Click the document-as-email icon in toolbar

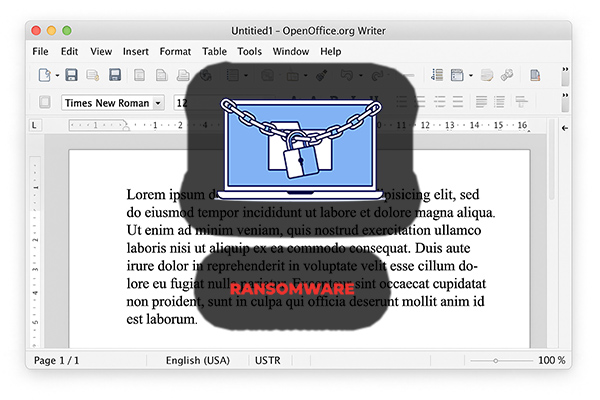[x=93, y=75]
